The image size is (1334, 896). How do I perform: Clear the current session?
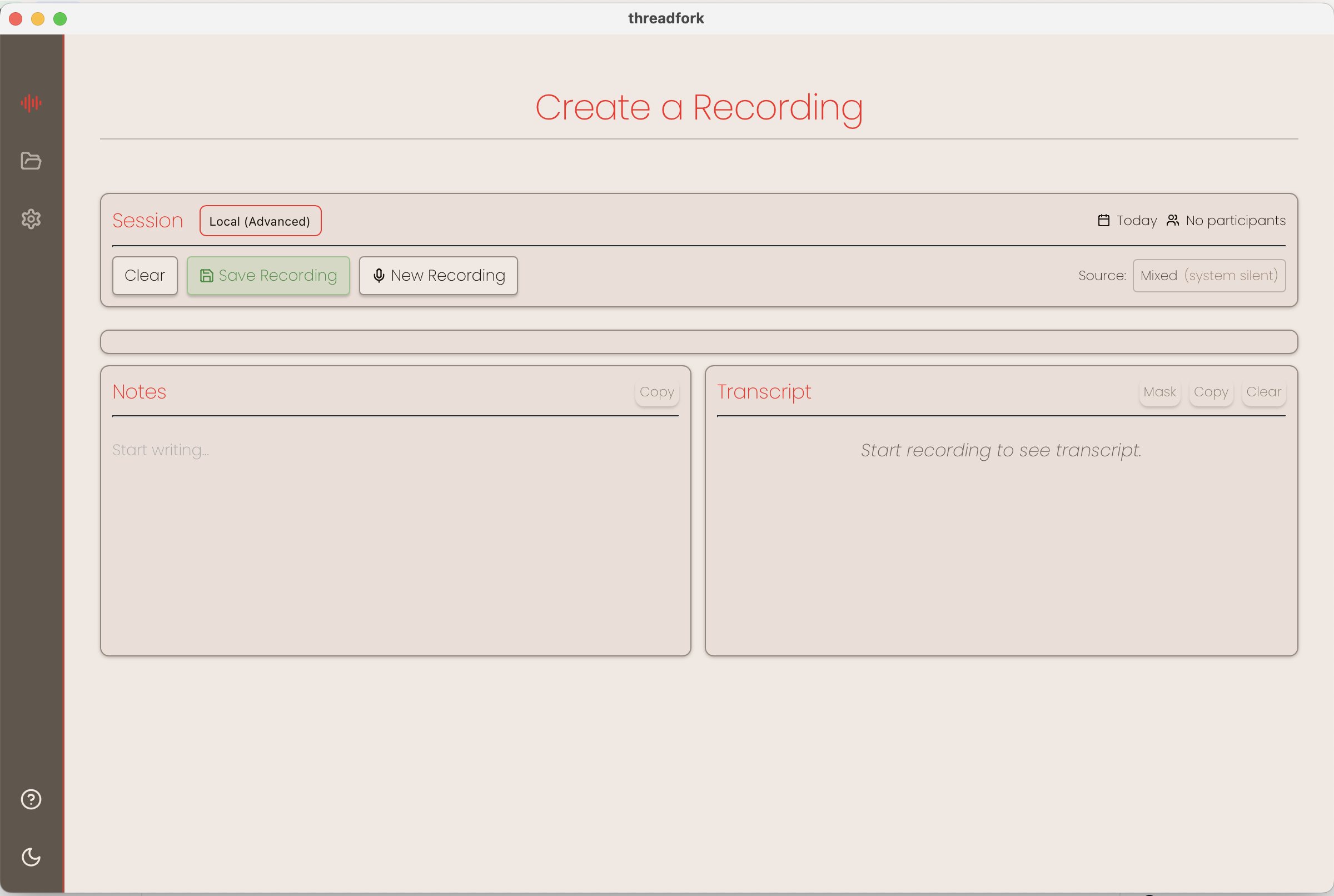pyautogui.click(x=145, y=275)
